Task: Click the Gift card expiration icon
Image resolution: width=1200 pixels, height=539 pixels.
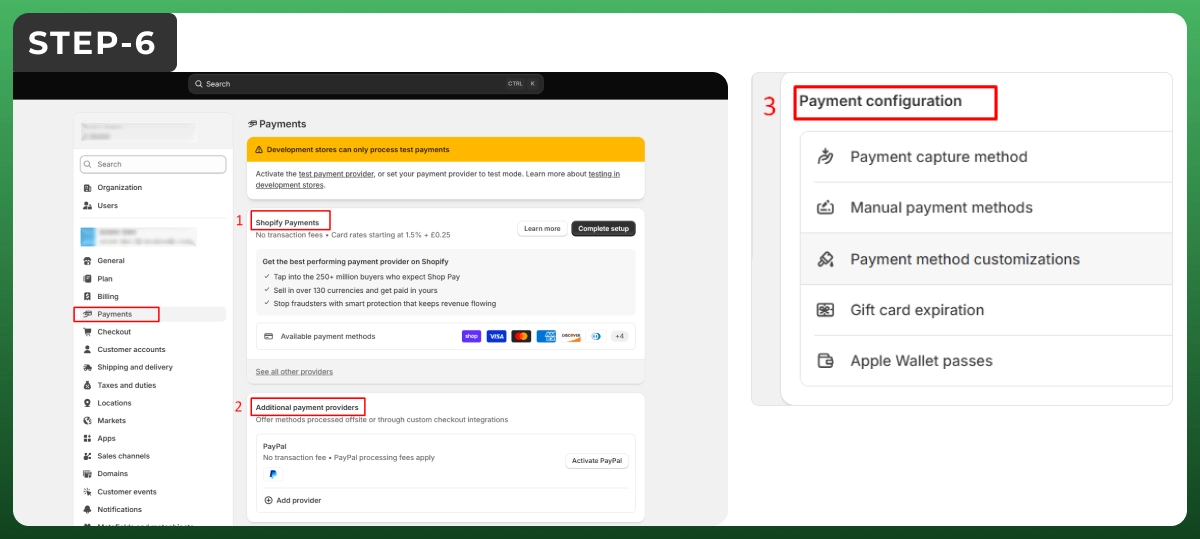Action: click(x=825, y=310)
